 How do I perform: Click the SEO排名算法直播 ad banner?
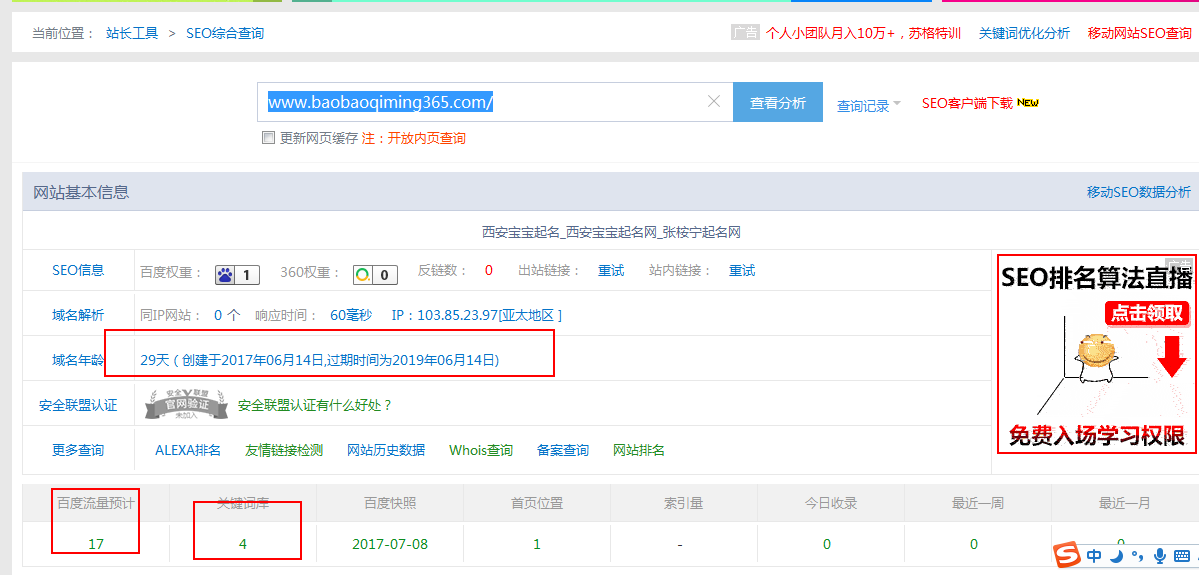(x=1096, y=353)
